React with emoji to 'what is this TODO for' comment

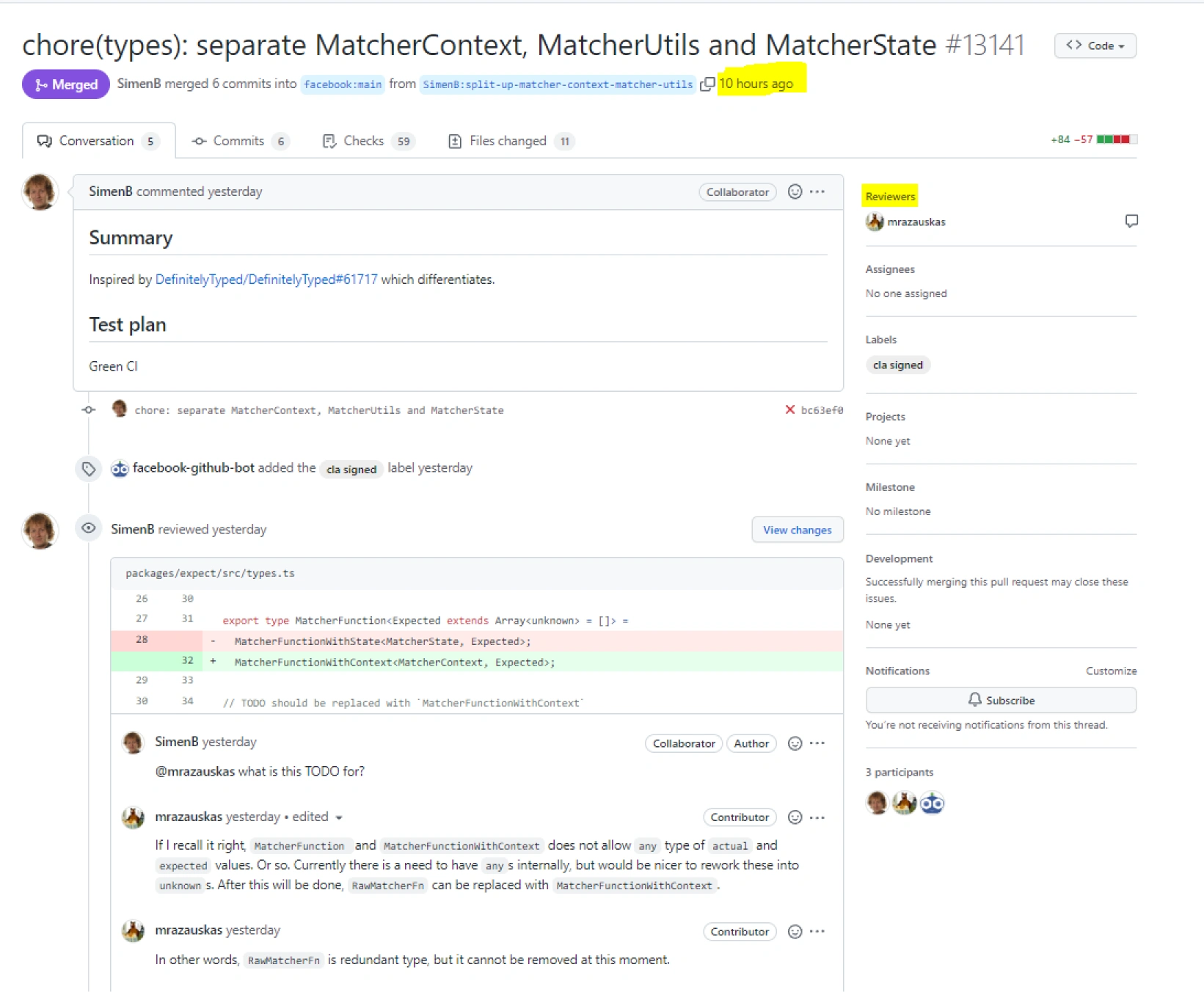795,743
